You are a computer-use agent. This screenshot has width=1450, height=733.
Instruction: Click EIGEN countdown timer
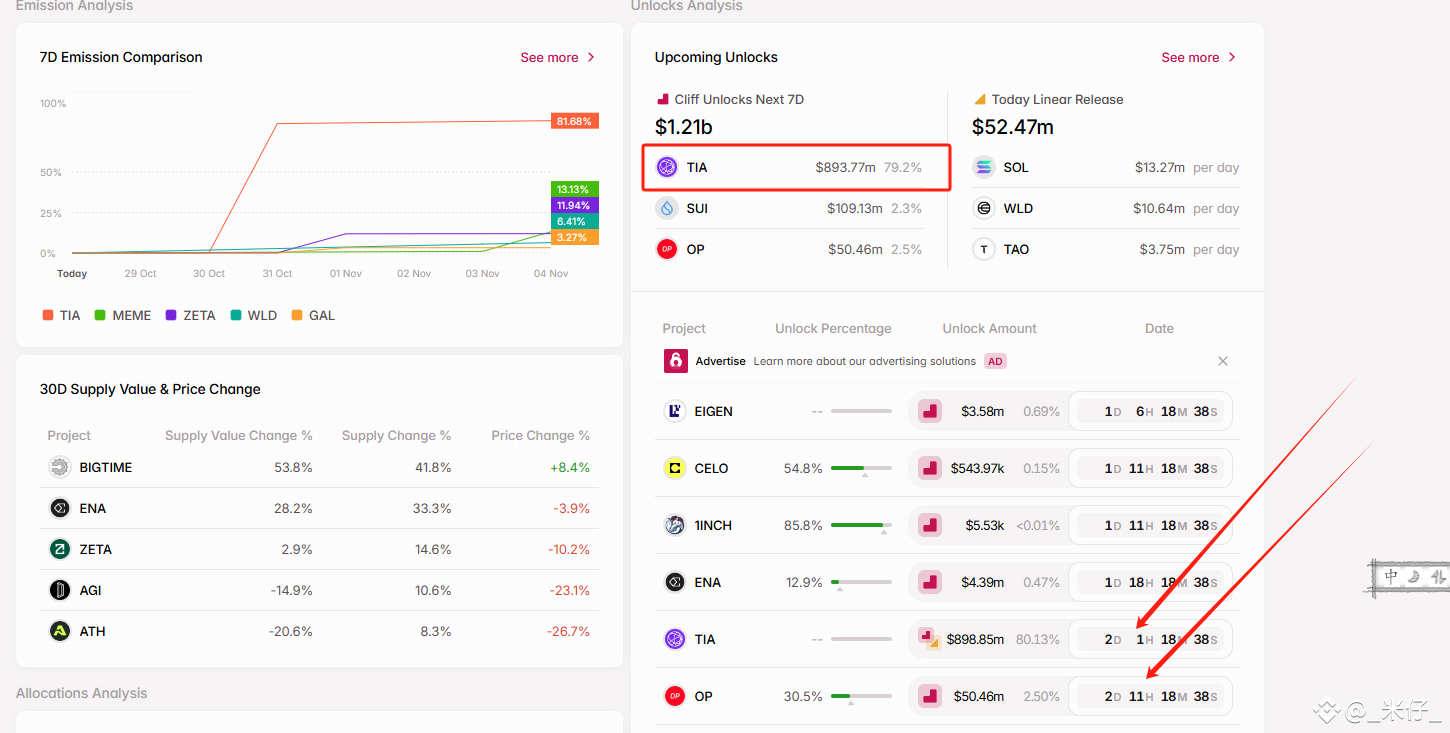point(1150,411)
